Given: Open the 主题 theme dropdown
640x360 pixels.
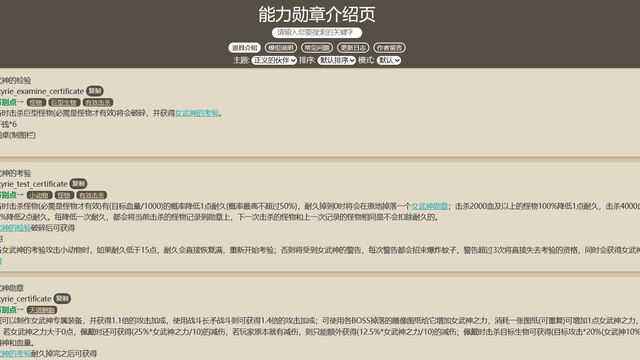Looking at the screenshot, I should pos(274,60).
